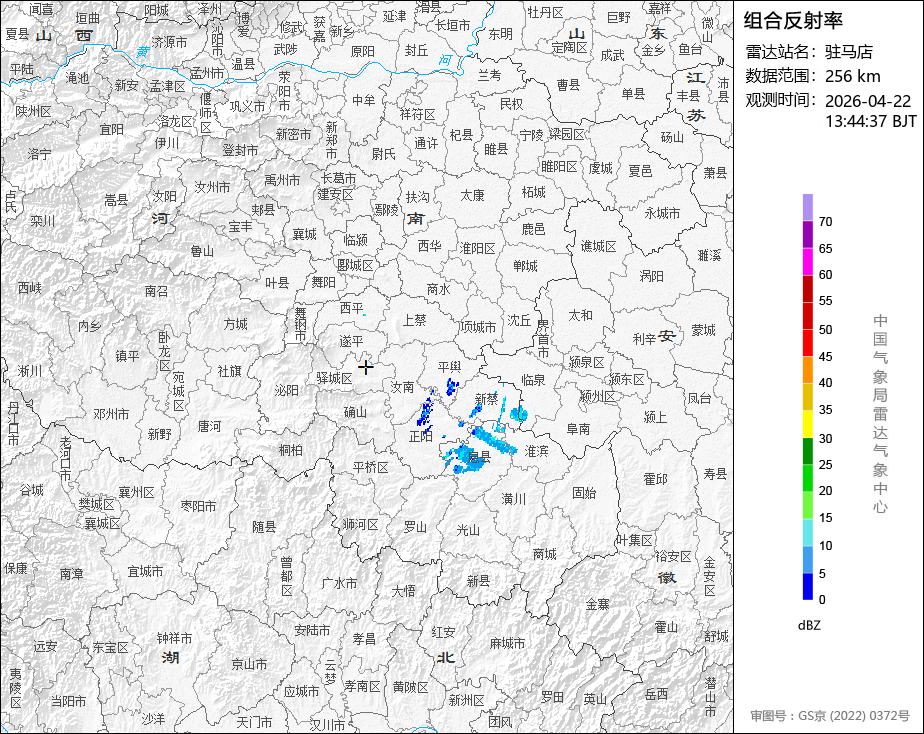Pick the yellow legend band between 30 and 35
This screenshot has height=734, width=924.
coord(807,424)
